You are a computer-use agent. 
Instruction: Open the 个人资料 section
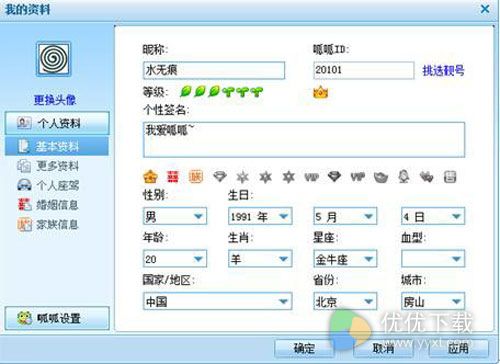pyautogui.click(x=57, y=123)
